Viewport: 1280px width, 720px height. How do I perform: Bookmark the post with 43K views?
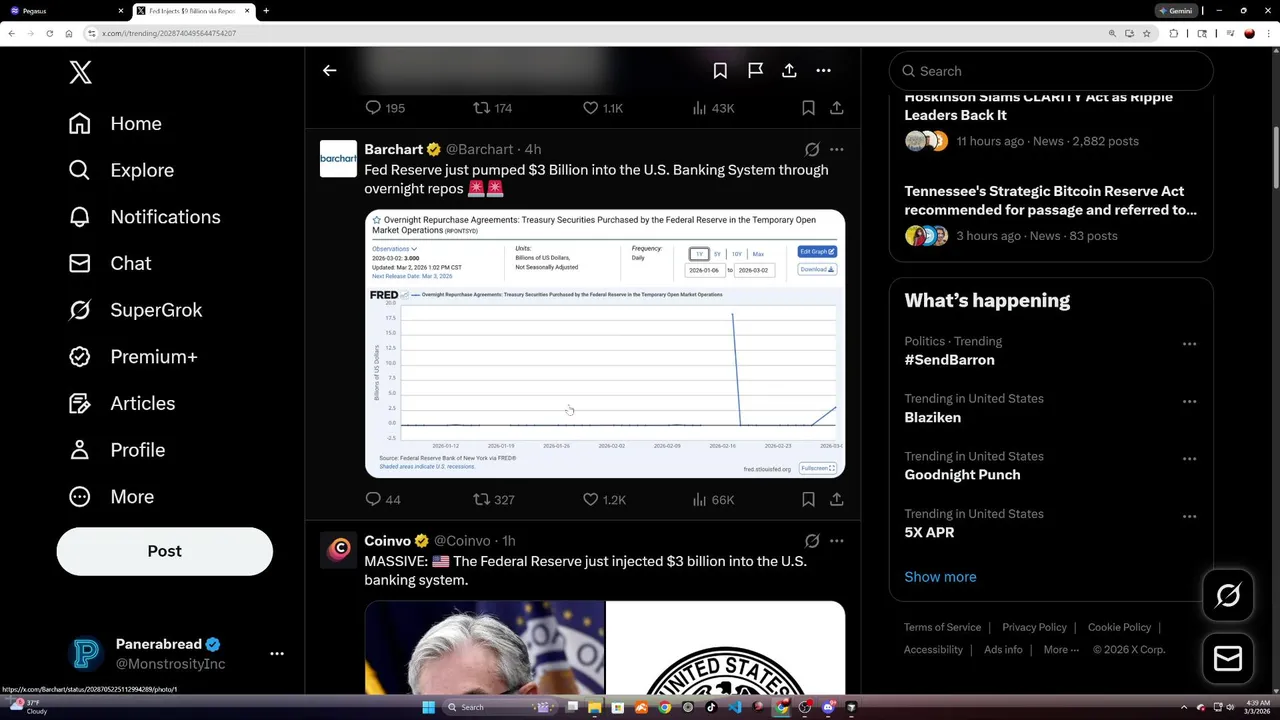click(808, 108)
